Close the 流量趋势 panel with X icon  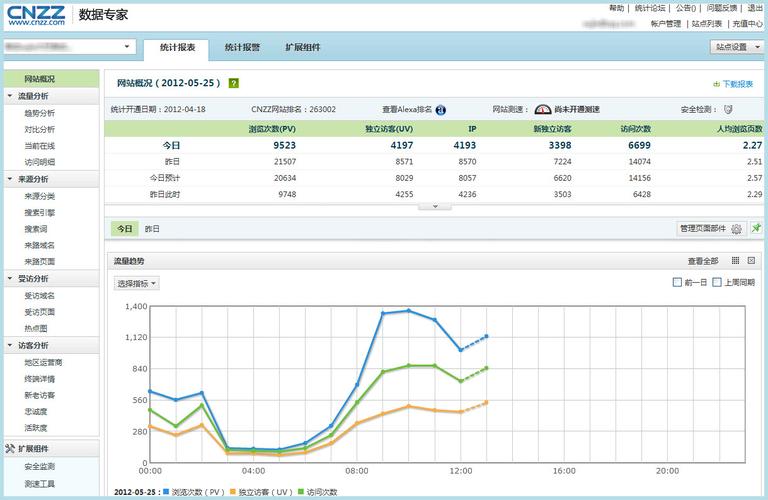752,261
